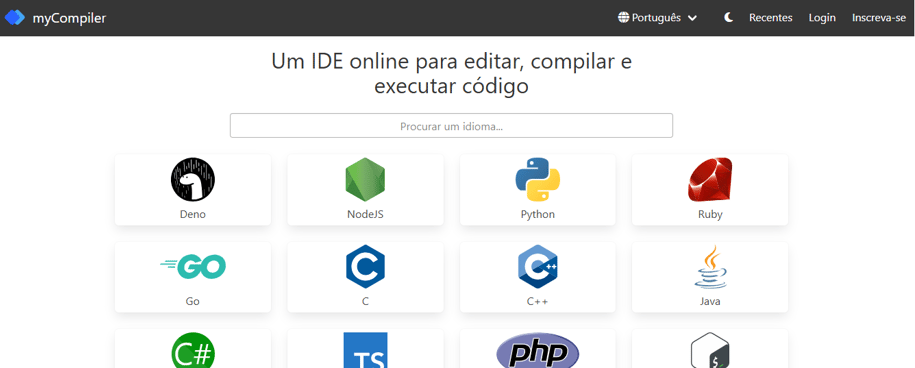Select the Java coffee cup icon
The height and width of the screenshot is (368, 915).
tap(710, 267)
